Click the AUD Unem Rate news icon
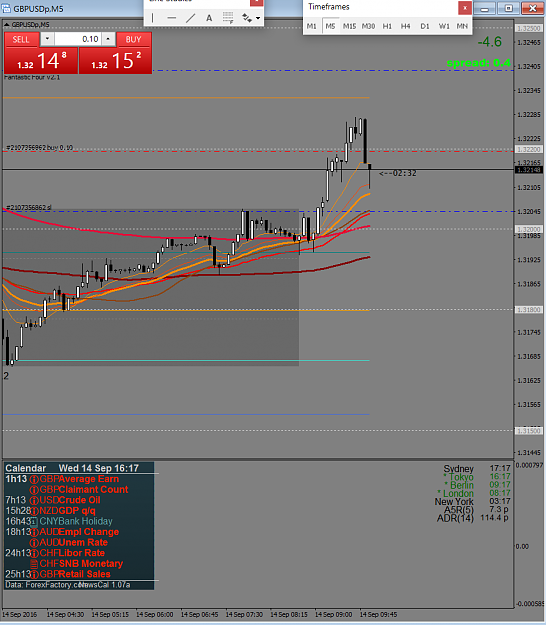 click(34, 543)
